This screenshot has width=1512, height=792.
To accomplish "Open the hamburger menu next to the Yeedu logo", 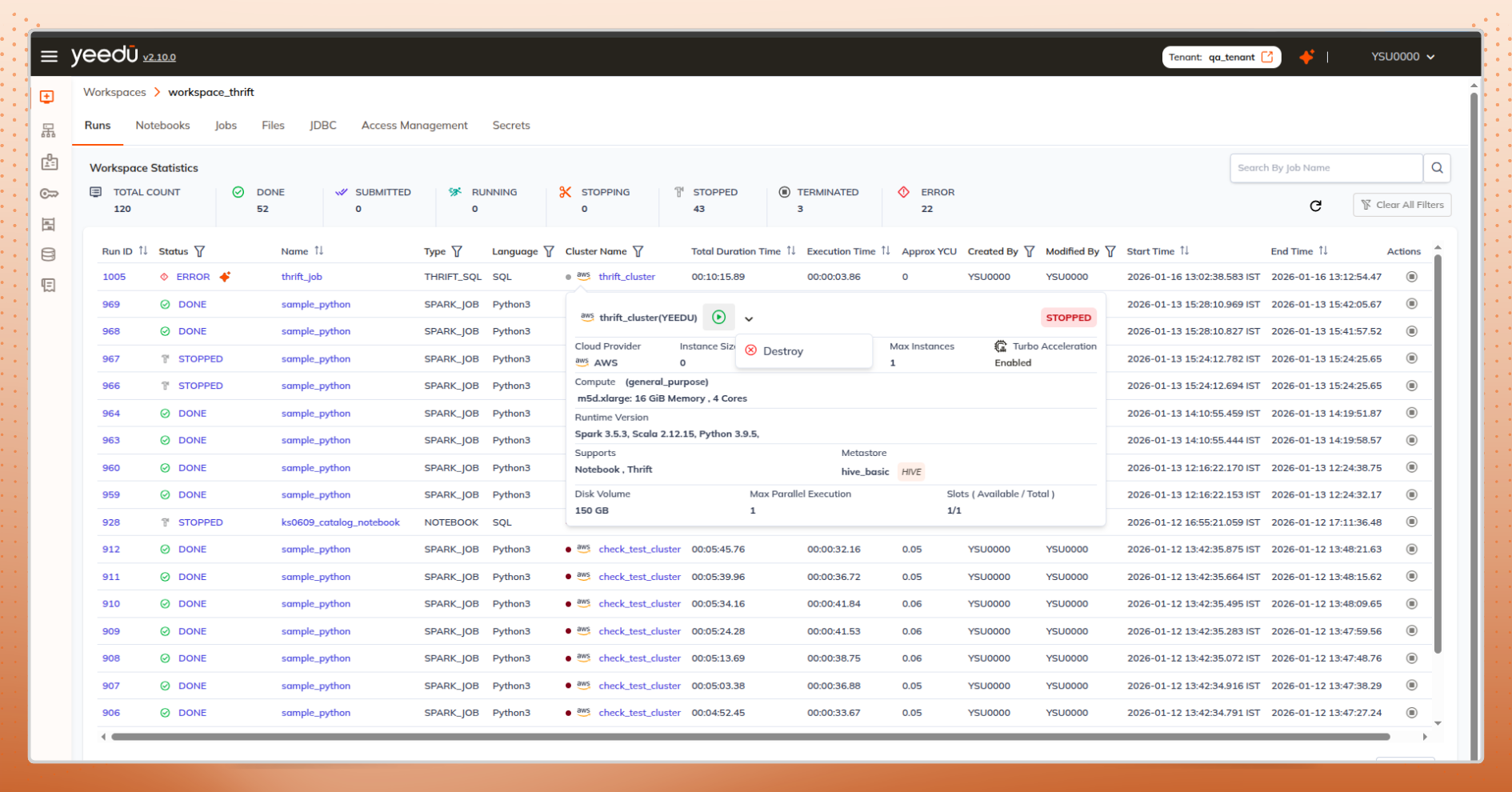I will 49,56.
